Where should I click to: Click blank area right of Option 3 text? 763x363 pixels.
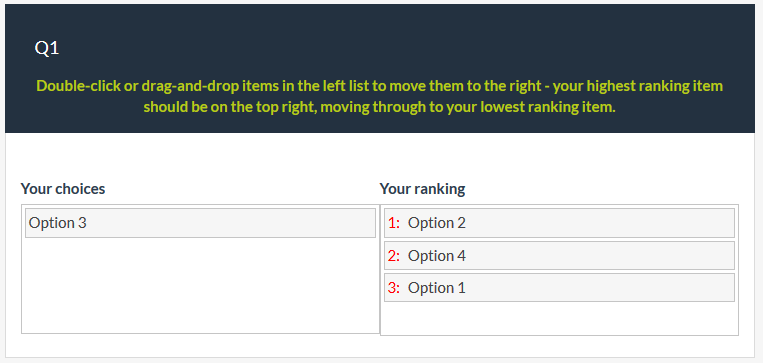click(231, 223)
